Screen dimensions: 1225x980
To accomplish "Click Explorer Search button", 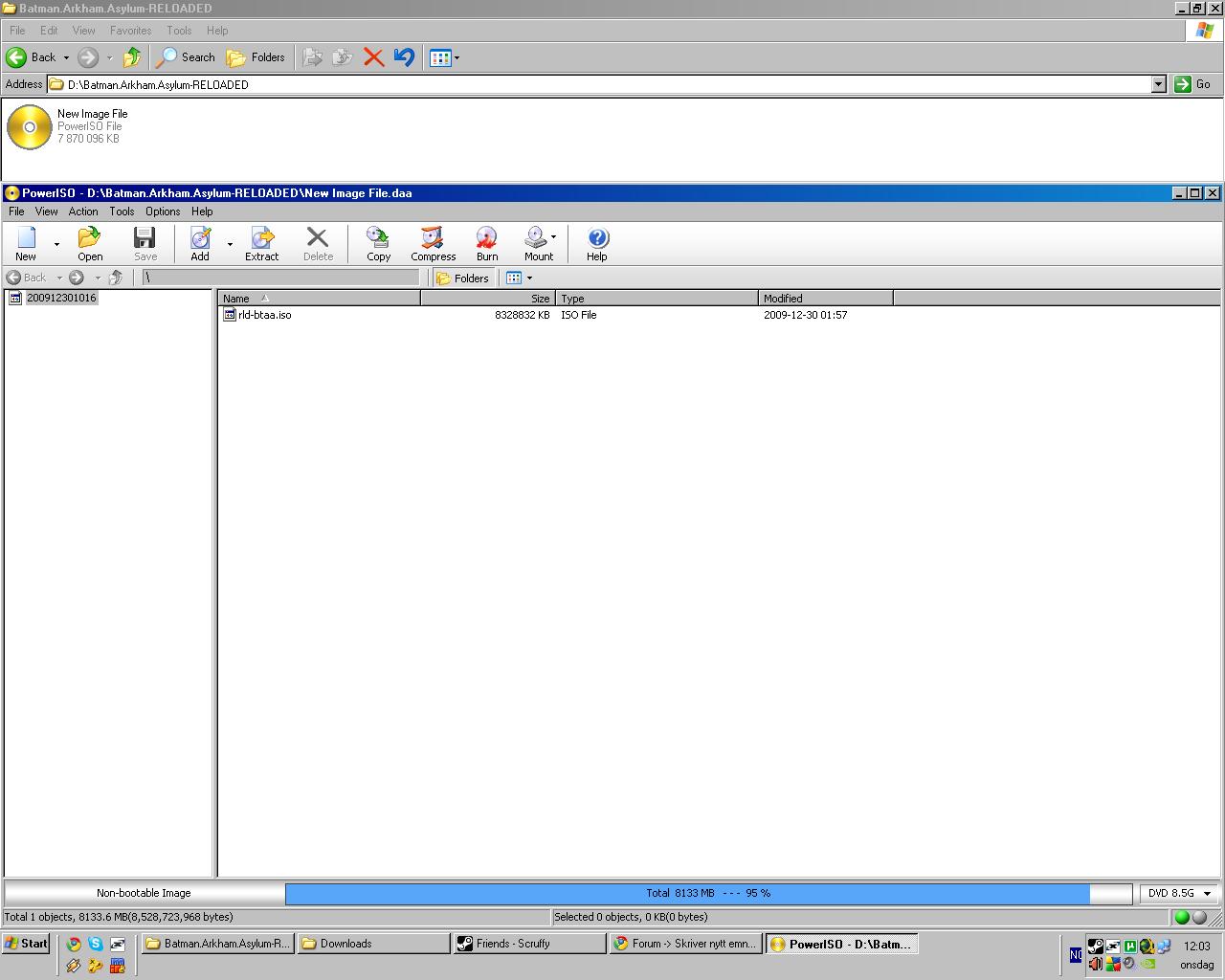I will click(187, 57).
